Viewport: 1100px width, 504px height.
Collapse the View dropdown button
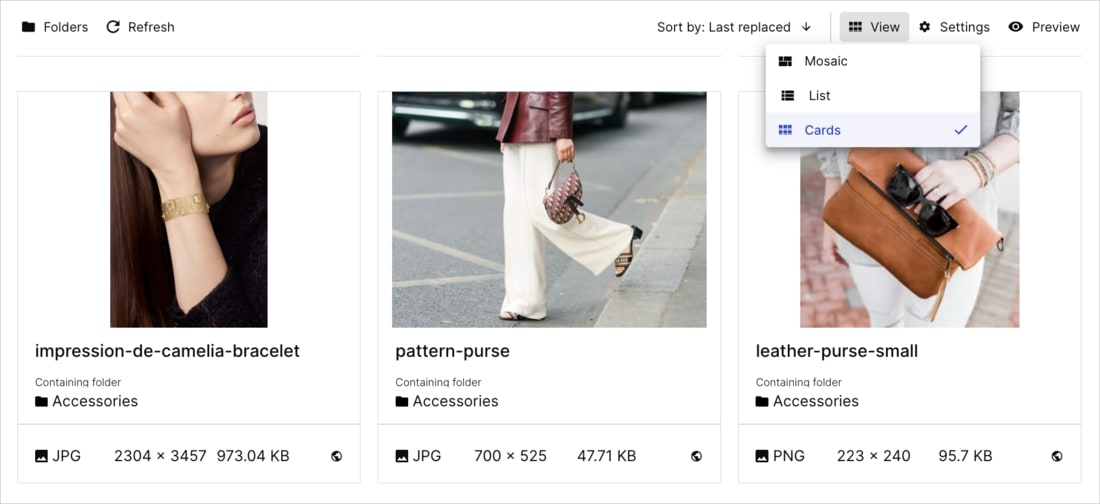coord(874,27)
